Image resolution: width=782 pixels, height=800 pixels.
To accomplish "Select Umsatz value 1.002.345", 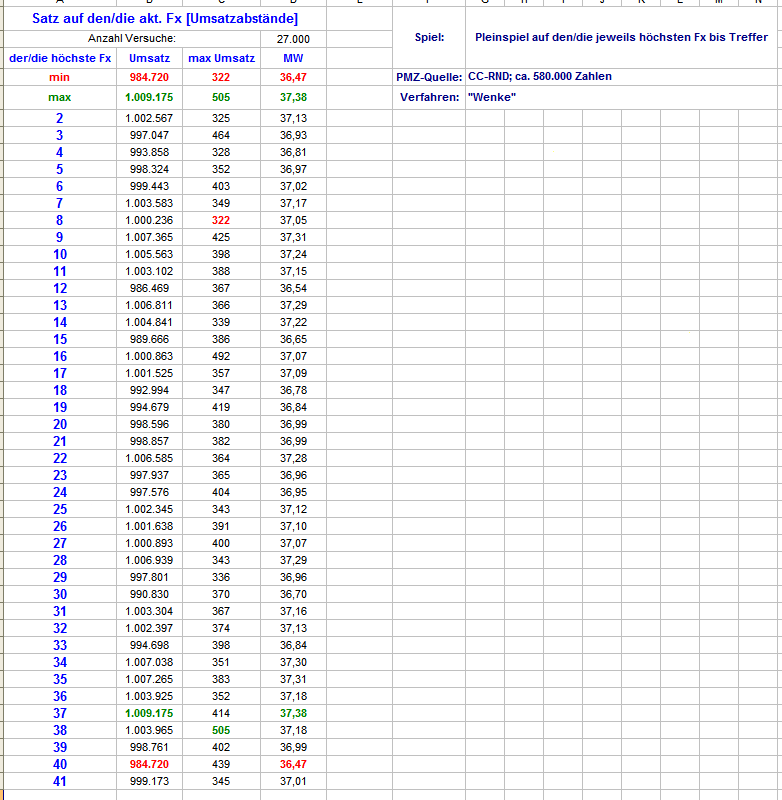I will pyautogui.click(x=149, y=509).
